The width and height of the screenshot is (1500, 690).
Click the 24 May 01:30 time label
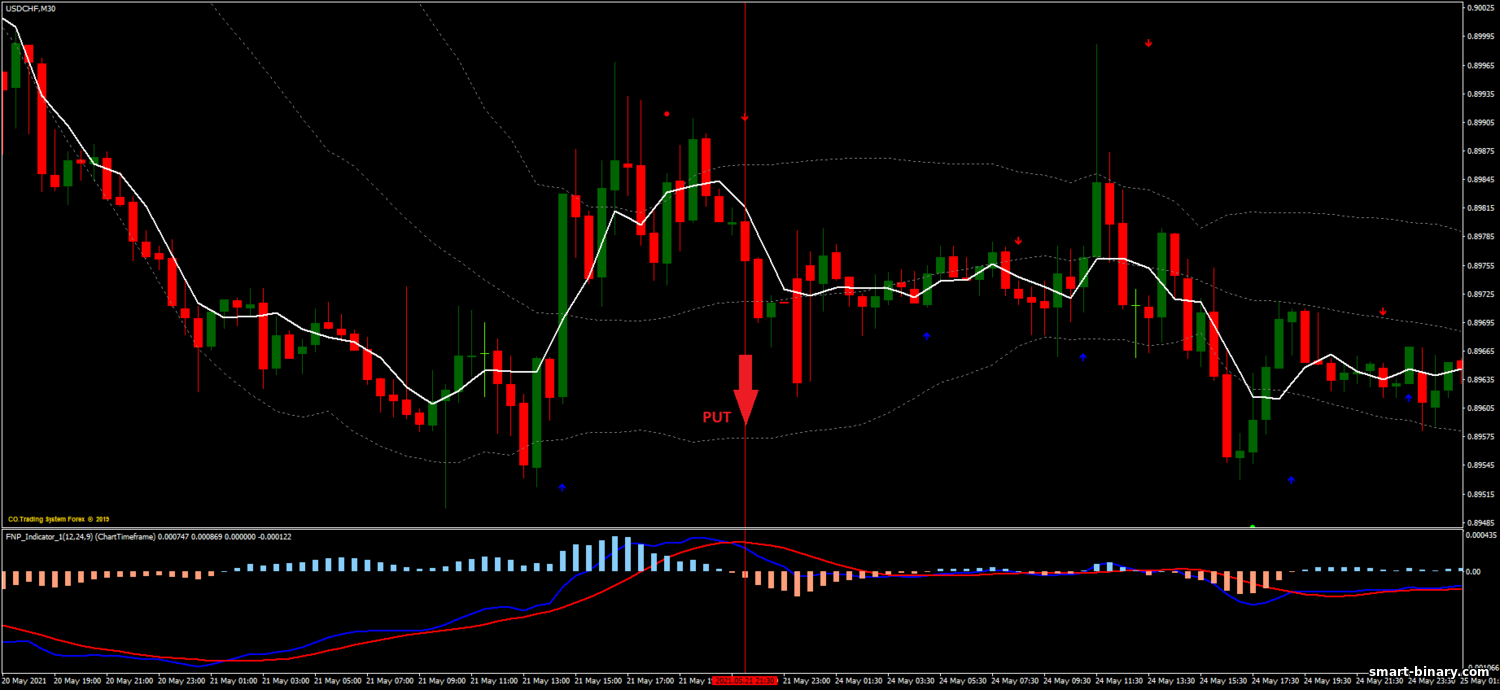(x=860, y=680)
